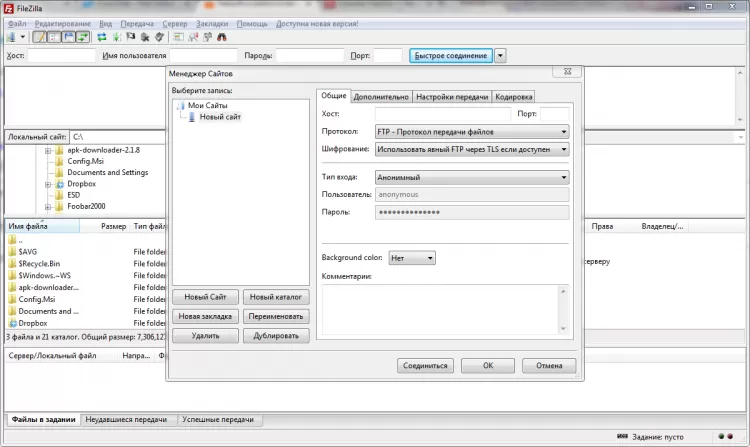750x447 pixels.
Task: Click the Комментарии scrollbar down arrow
Action: click(563, 329)
